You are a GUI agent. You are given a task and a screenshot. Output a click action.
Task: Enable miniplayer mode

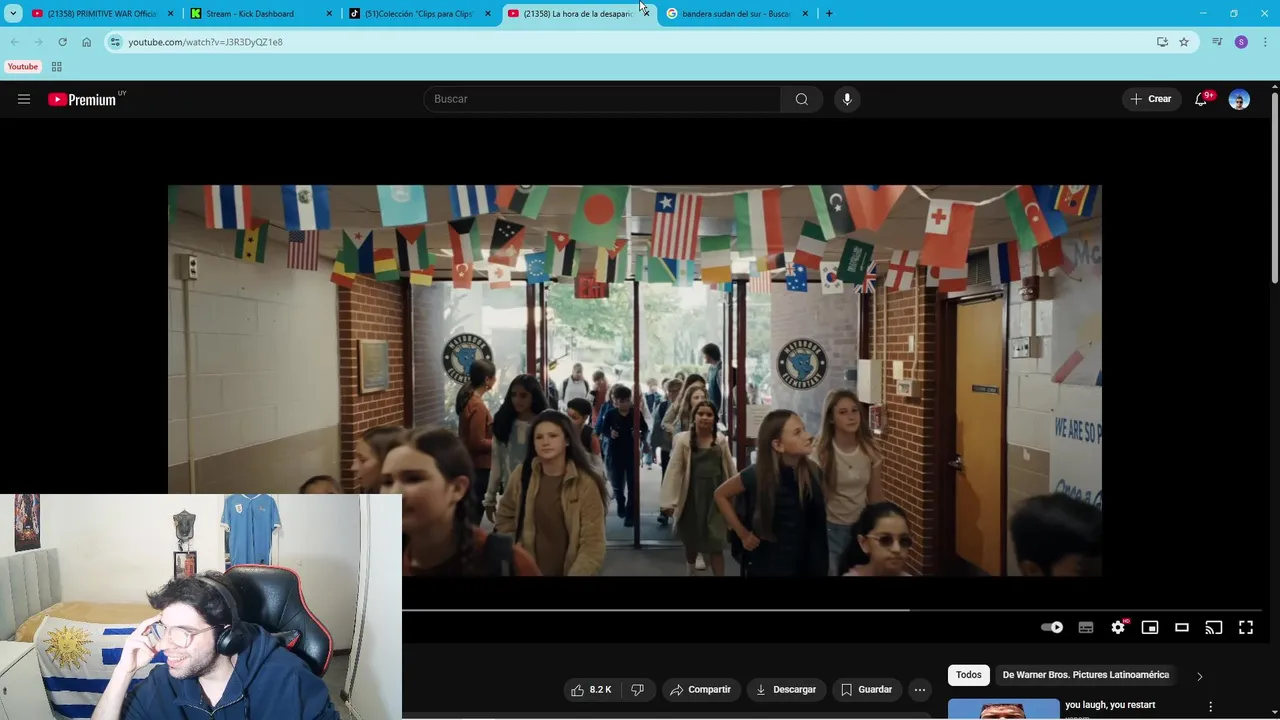point(1150,627)
